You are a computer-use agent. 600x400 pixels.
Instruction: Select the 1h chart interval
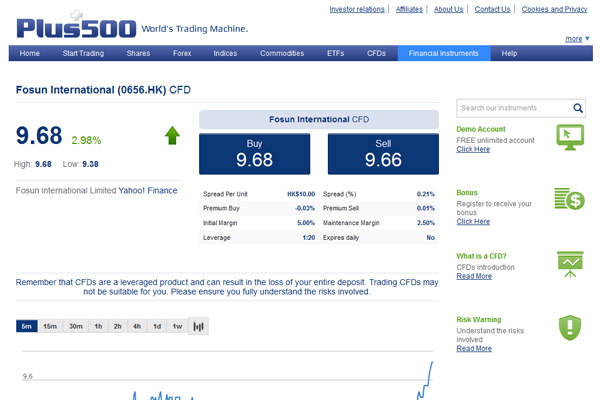point(98,326)
